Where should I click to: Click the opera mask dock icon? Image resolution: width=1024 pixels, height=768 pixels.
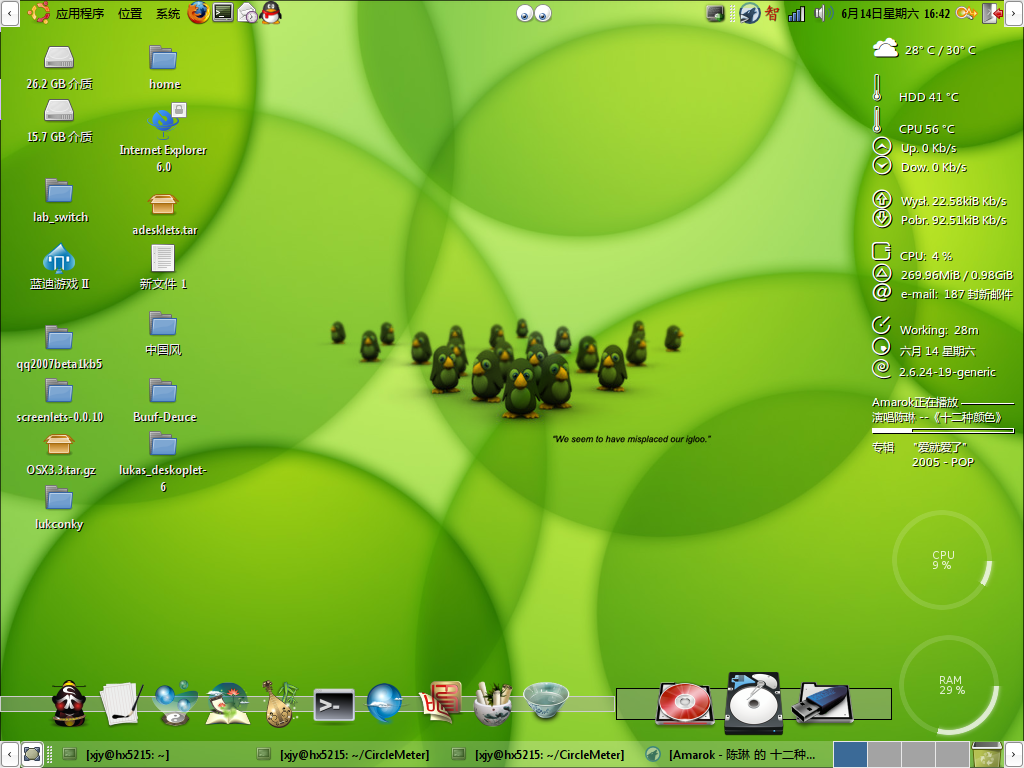[69, 703]
